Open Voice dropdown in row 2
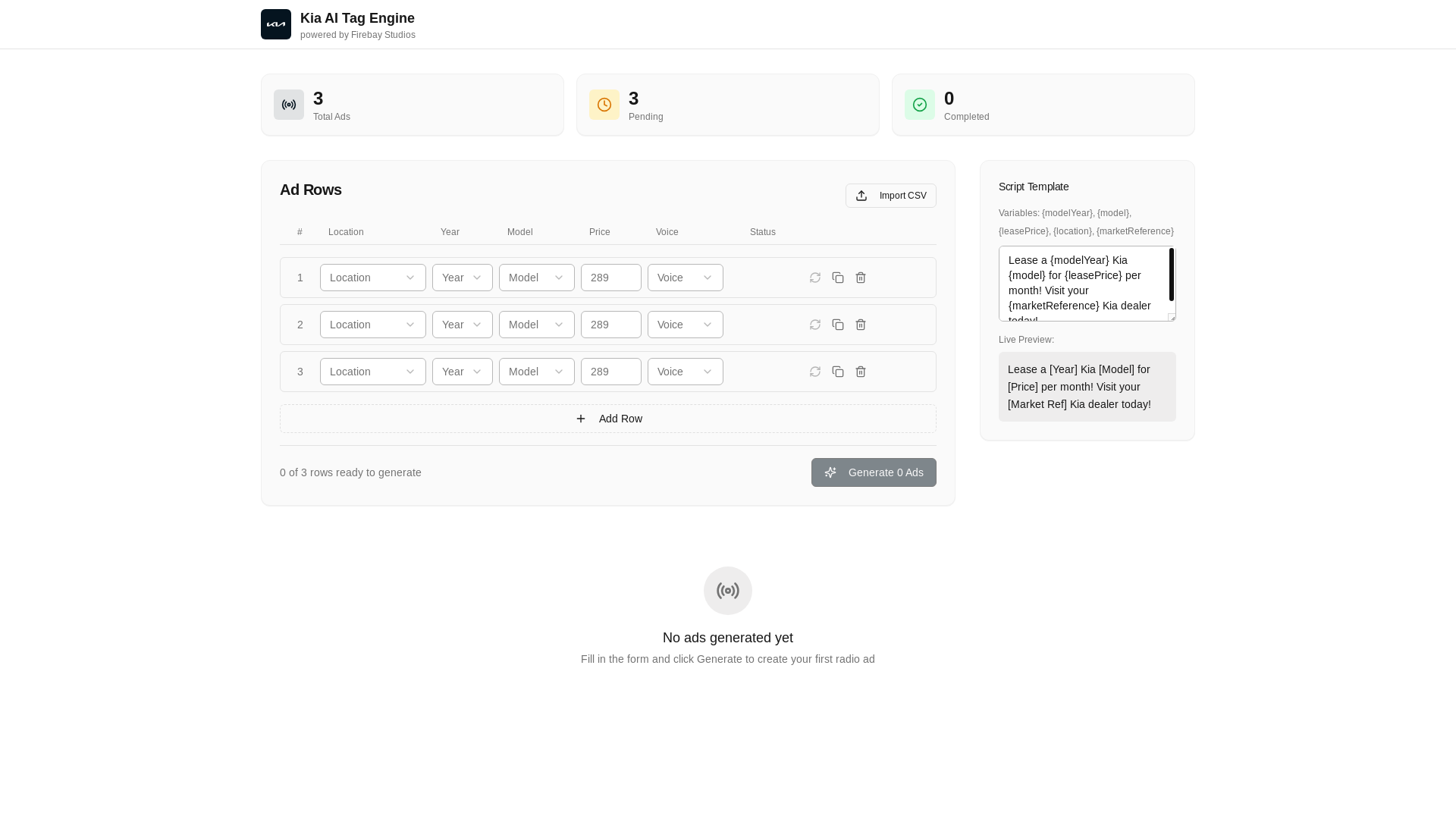This screenshot has height=819, width=1456. coord(686,325)
